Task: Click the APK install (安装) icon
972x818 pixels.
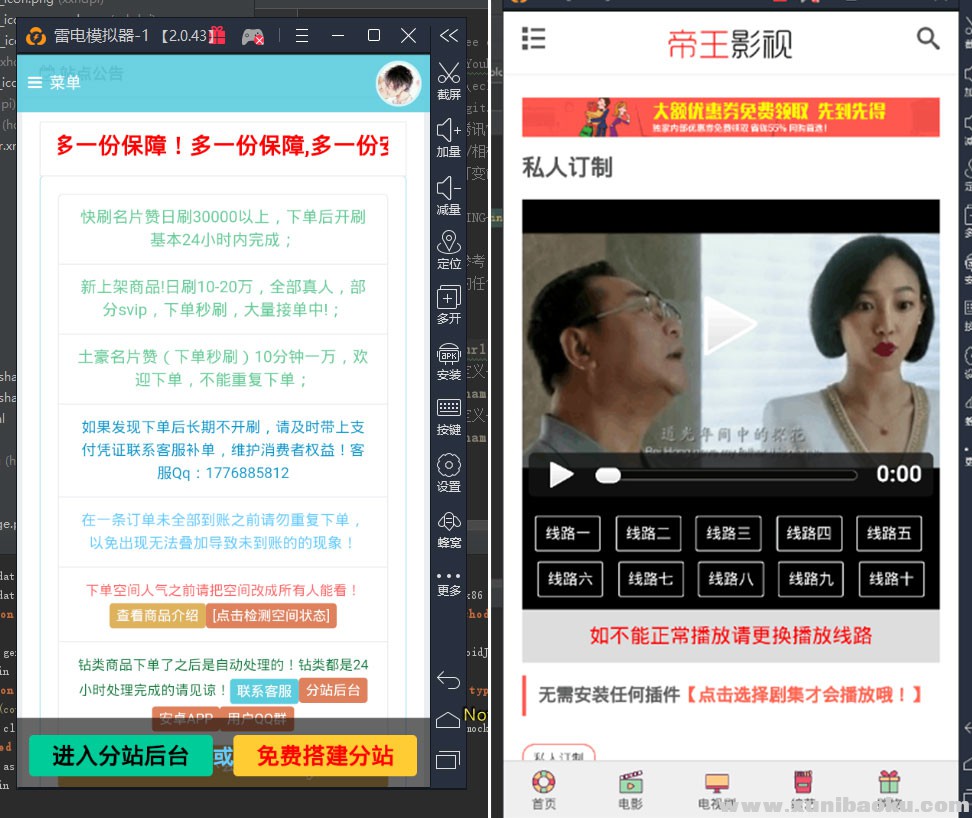Action: (x=449, y=354)
